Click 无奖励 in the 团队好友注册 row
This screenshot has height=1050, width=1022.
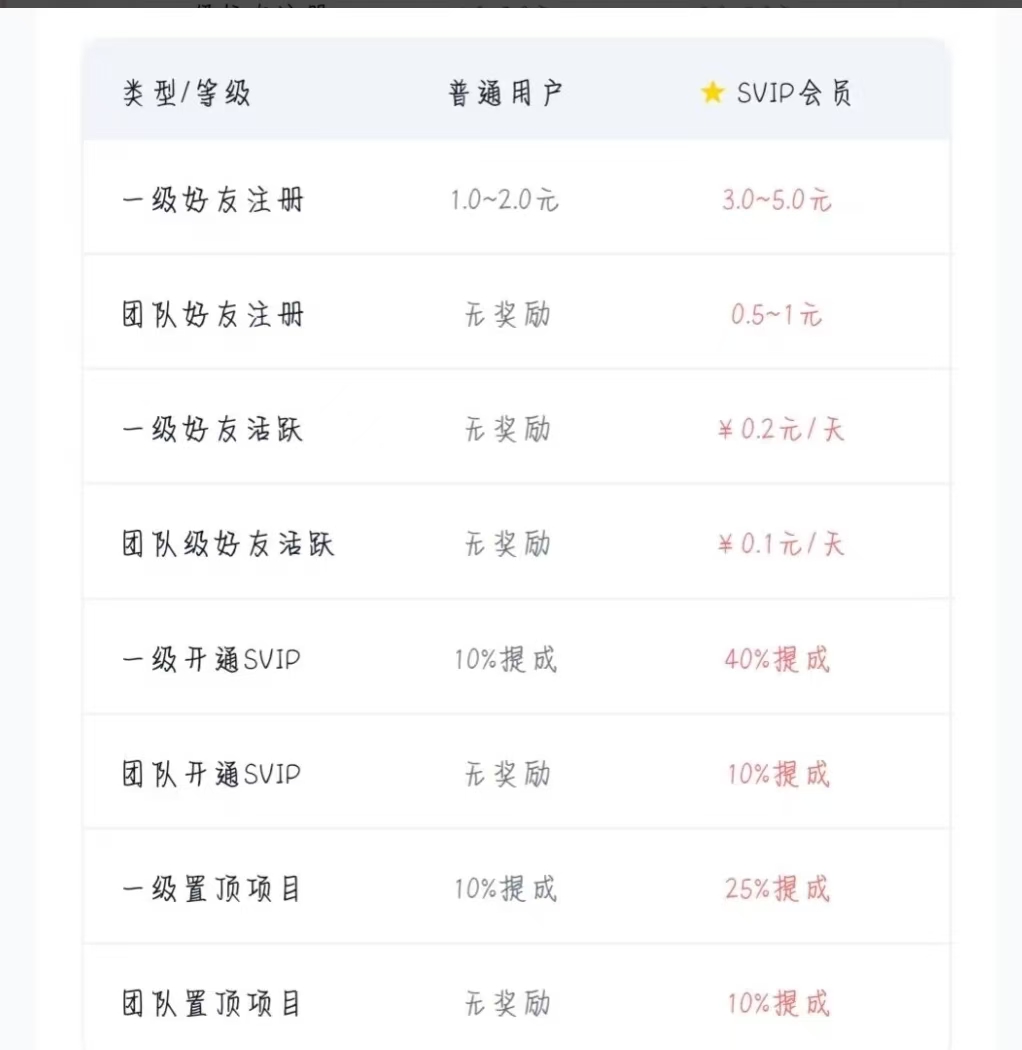click(x=507, y=315)
